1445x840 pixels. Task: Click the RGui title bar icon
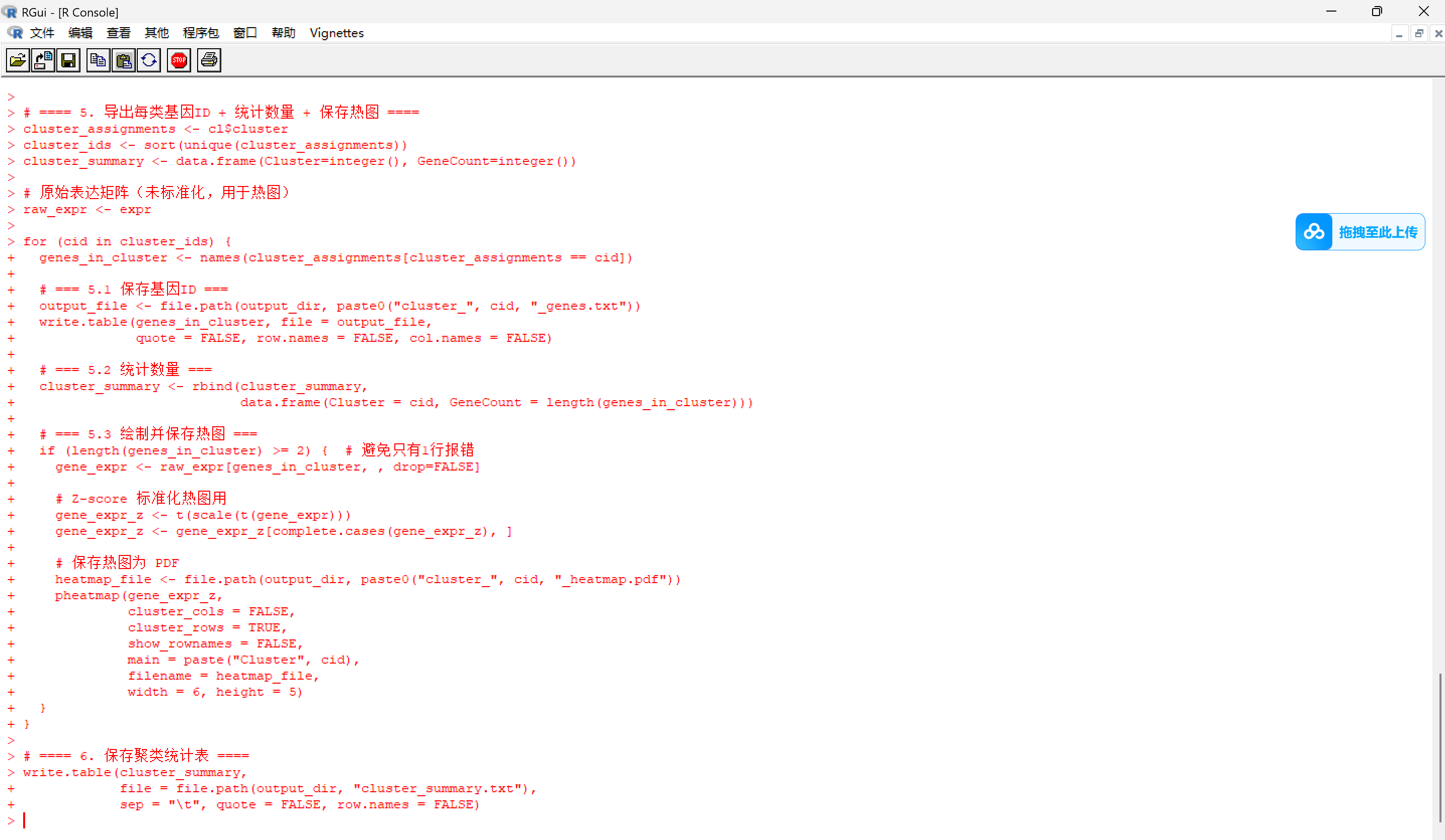(9, 12)
